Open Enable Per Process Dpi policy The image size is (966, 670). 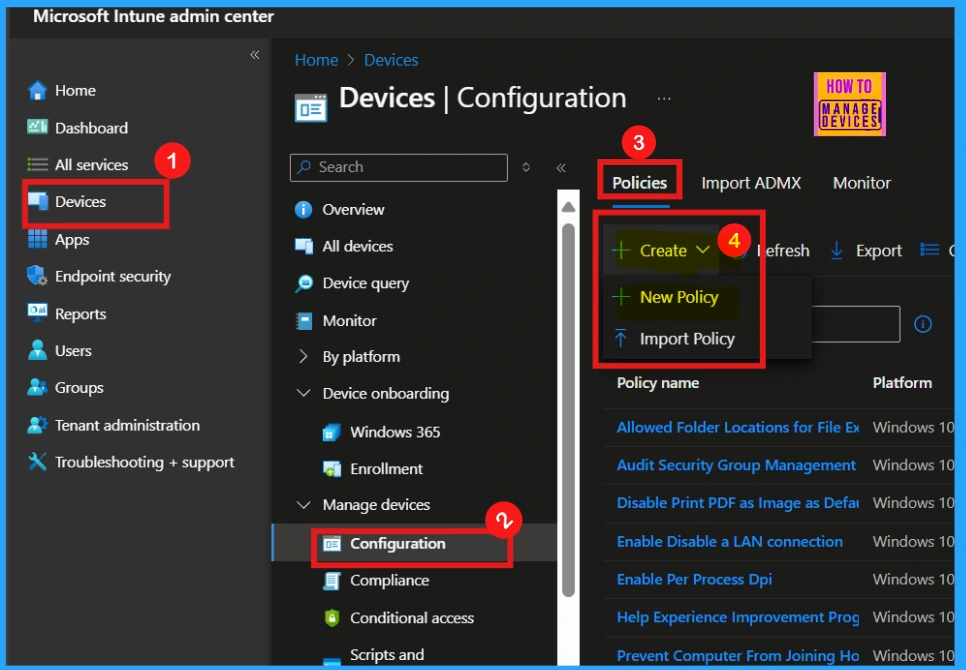tap(694, 579)
